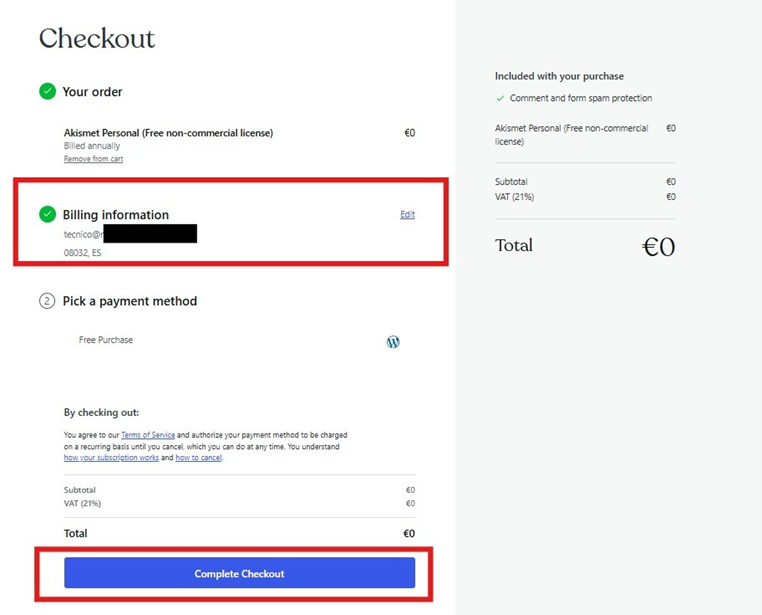Screen dimensions: 762x615
Task: Click the Included with your purchase heading
Action: (559, 76)
